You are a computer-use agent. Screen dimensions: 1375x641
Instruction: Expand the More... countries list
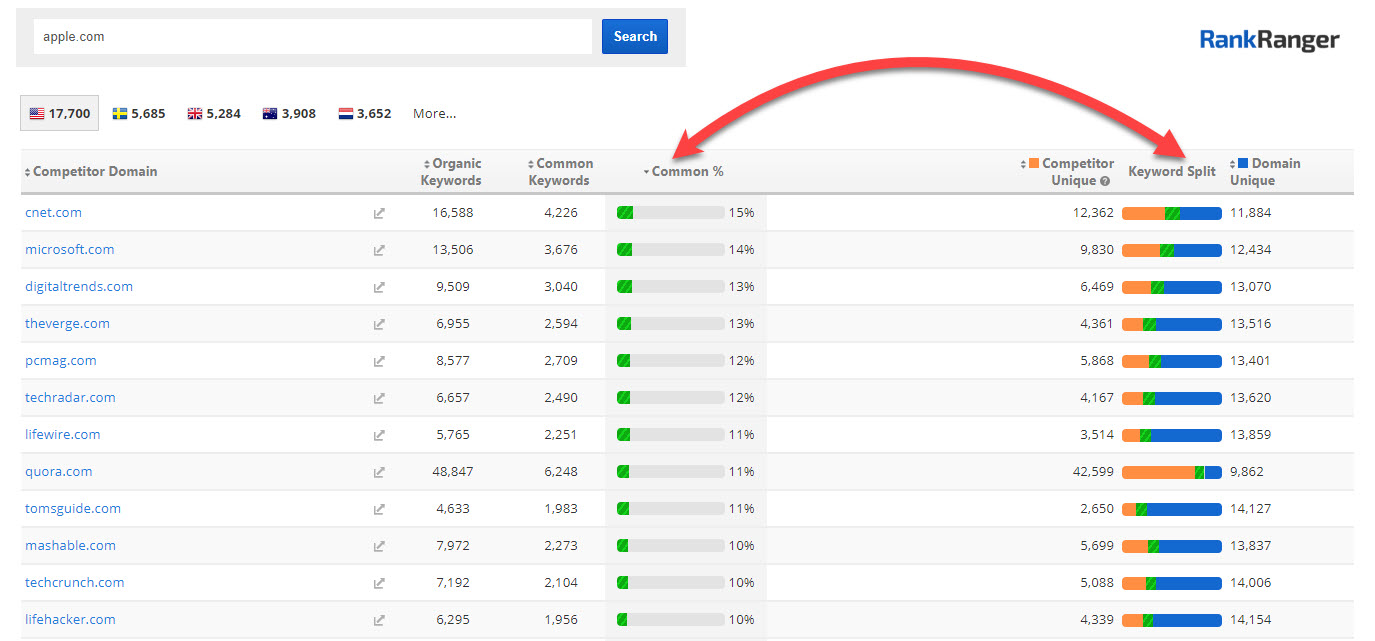pyautogui.click(x=434, y=114)
